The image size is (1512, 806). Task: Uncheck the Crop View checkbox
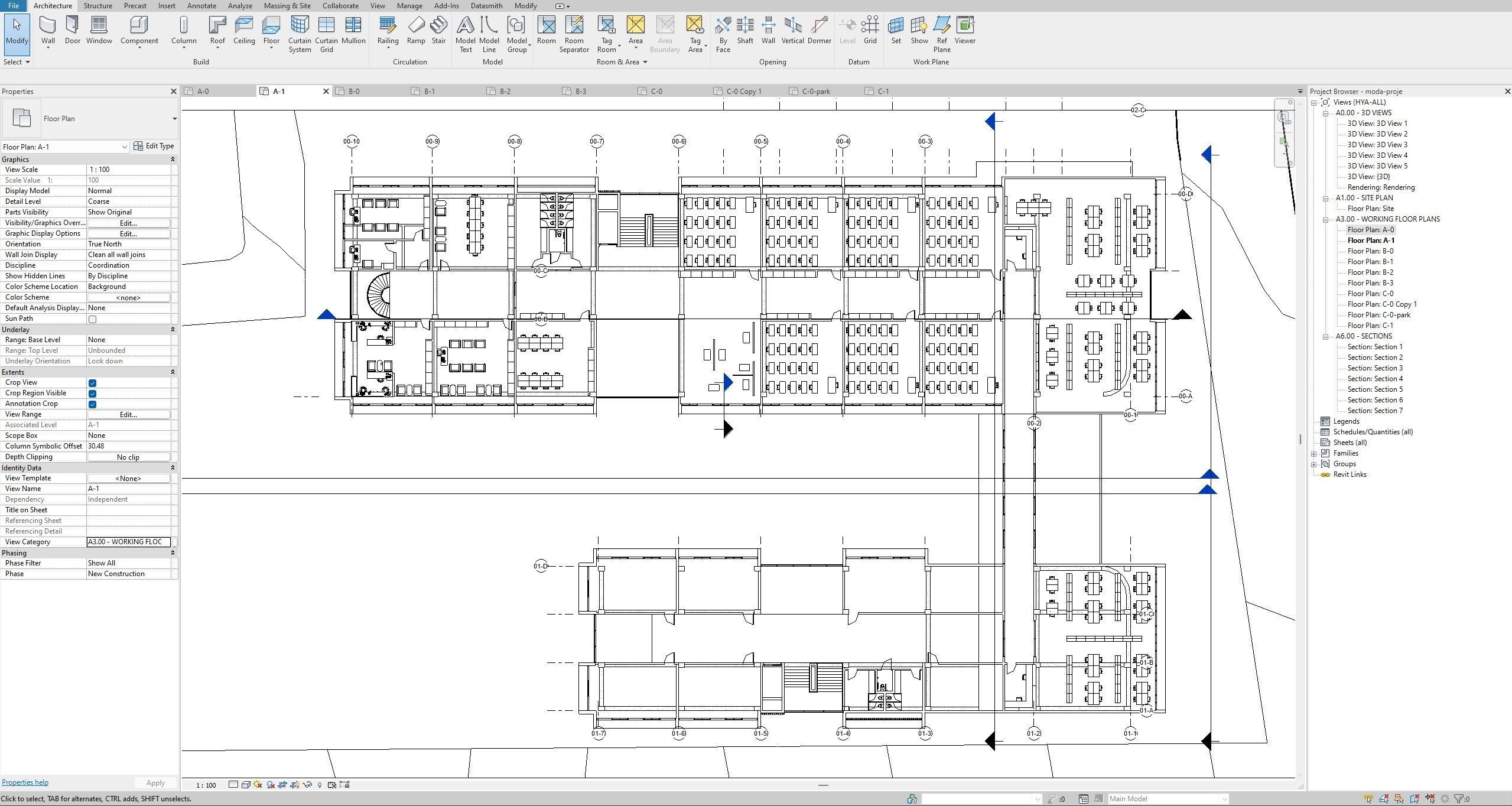click(x=92, y=383)
